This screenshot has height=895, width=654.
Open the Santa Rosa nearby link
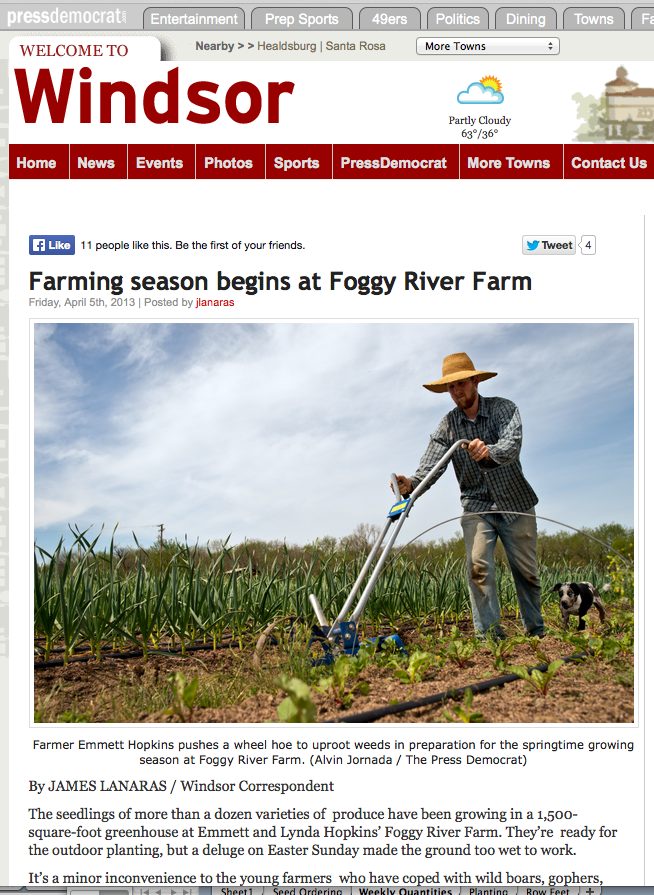point(356,46)
